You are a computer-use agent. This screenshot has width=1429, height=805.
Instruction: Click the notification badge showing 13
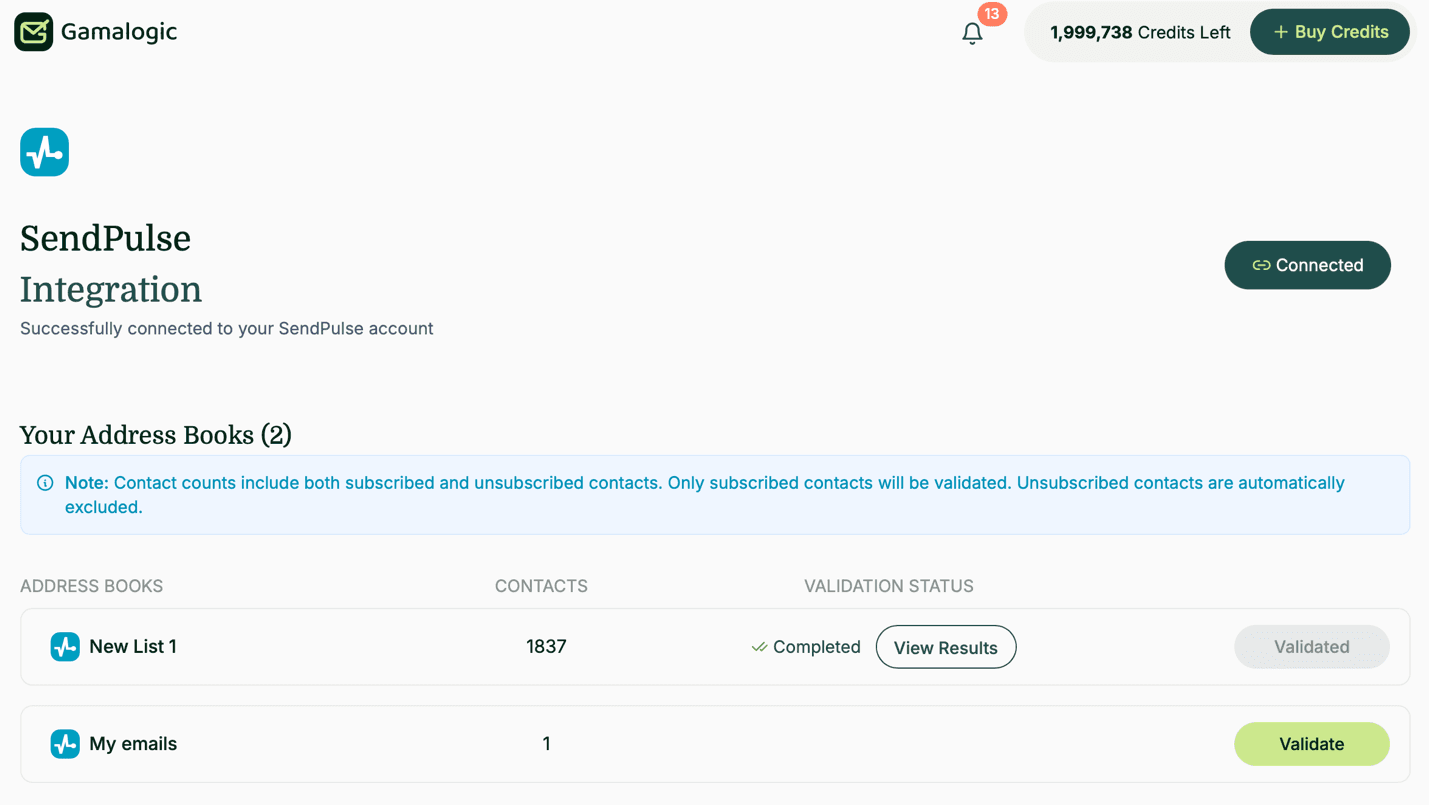pyautogui.click(x=993, y=15)
